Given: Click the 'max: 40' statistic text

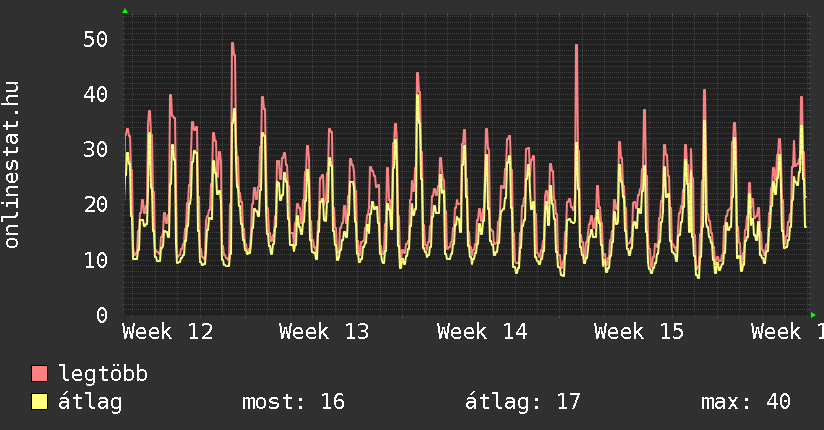Looking at the screenshot, I should [746, 402].
